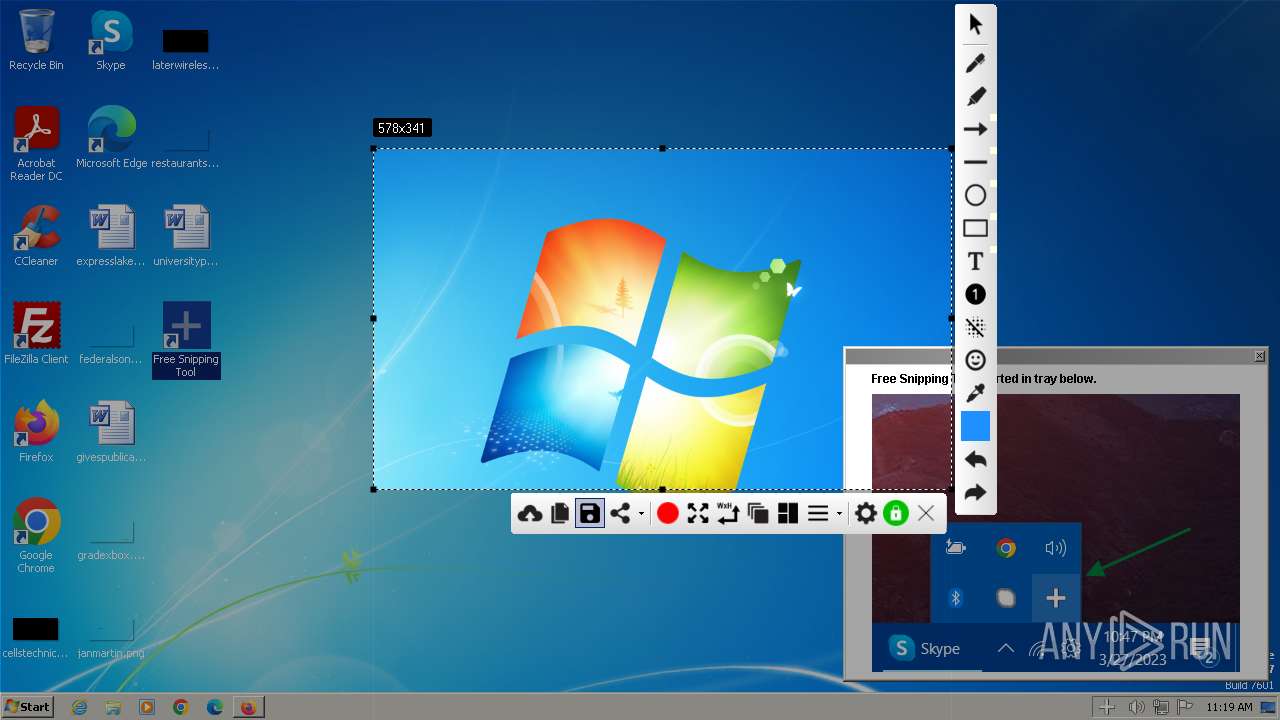This screenshot has width=1280, height=720.
Task: Open Google Chrome desktop shortcut
Action: point(36,536)
